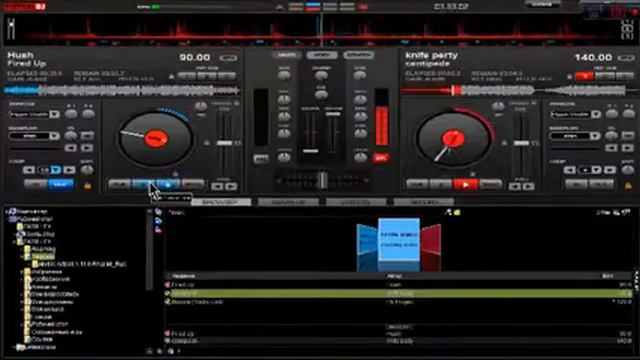Disable the red PFL button on right channel

381,158
